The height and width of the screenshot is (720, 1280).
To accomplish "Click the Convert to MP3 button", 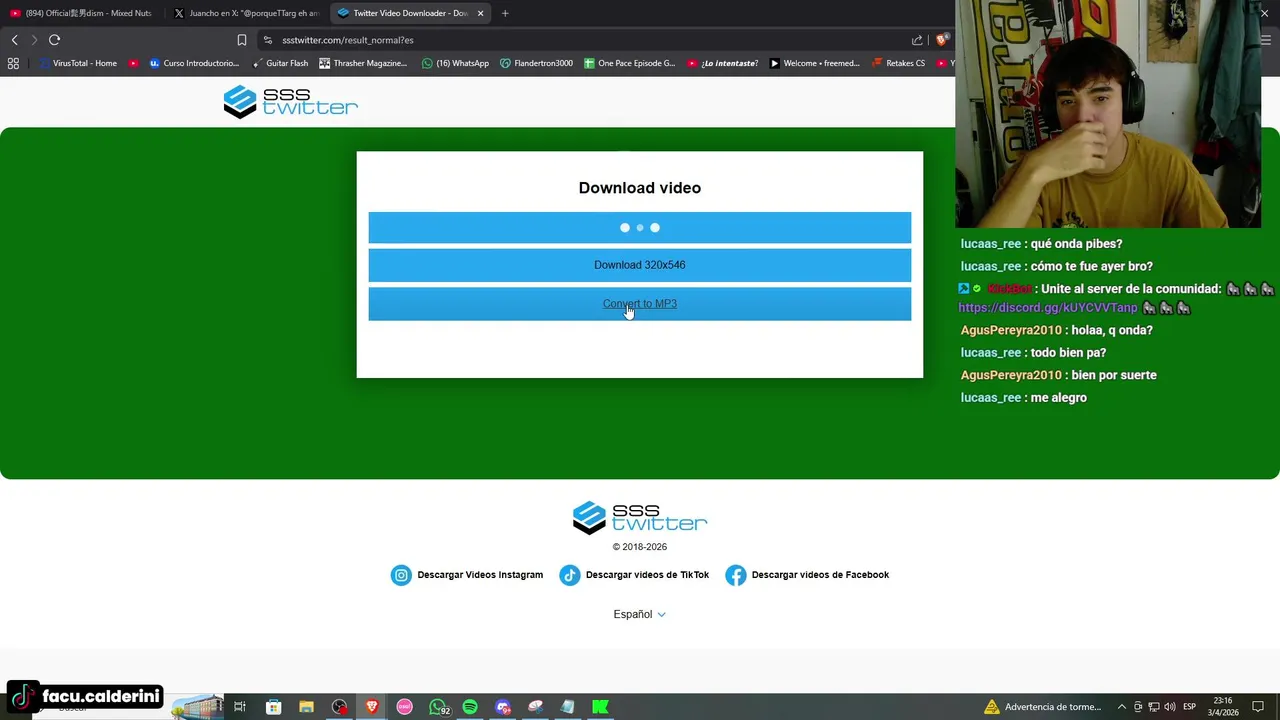I will [640, 304].
